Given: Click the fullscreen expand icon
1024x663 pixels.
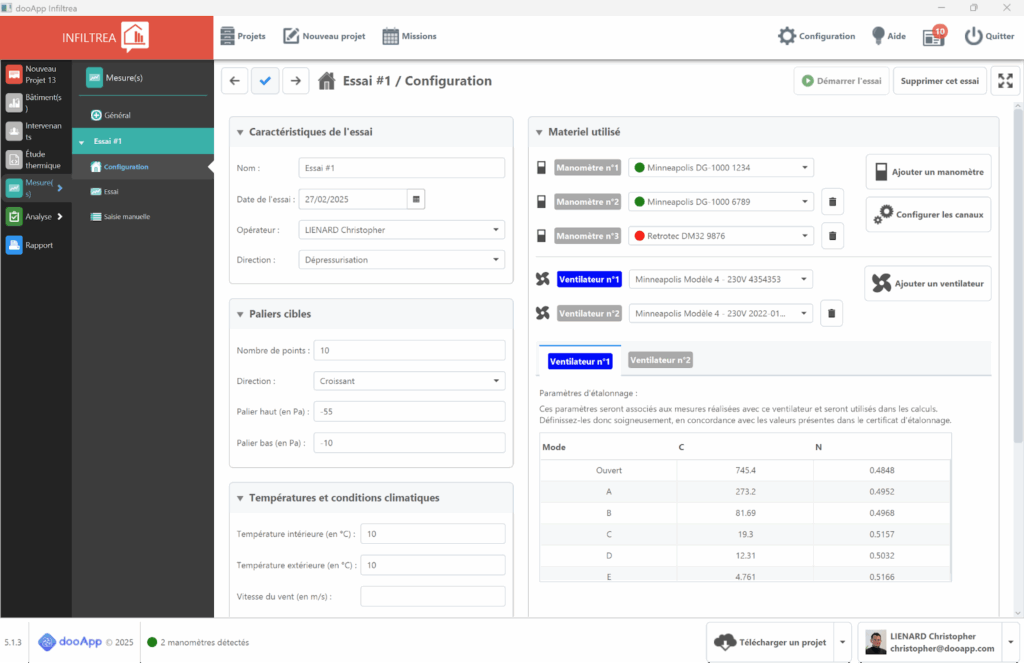Looking at the screenshot, I should [1005, 81].
